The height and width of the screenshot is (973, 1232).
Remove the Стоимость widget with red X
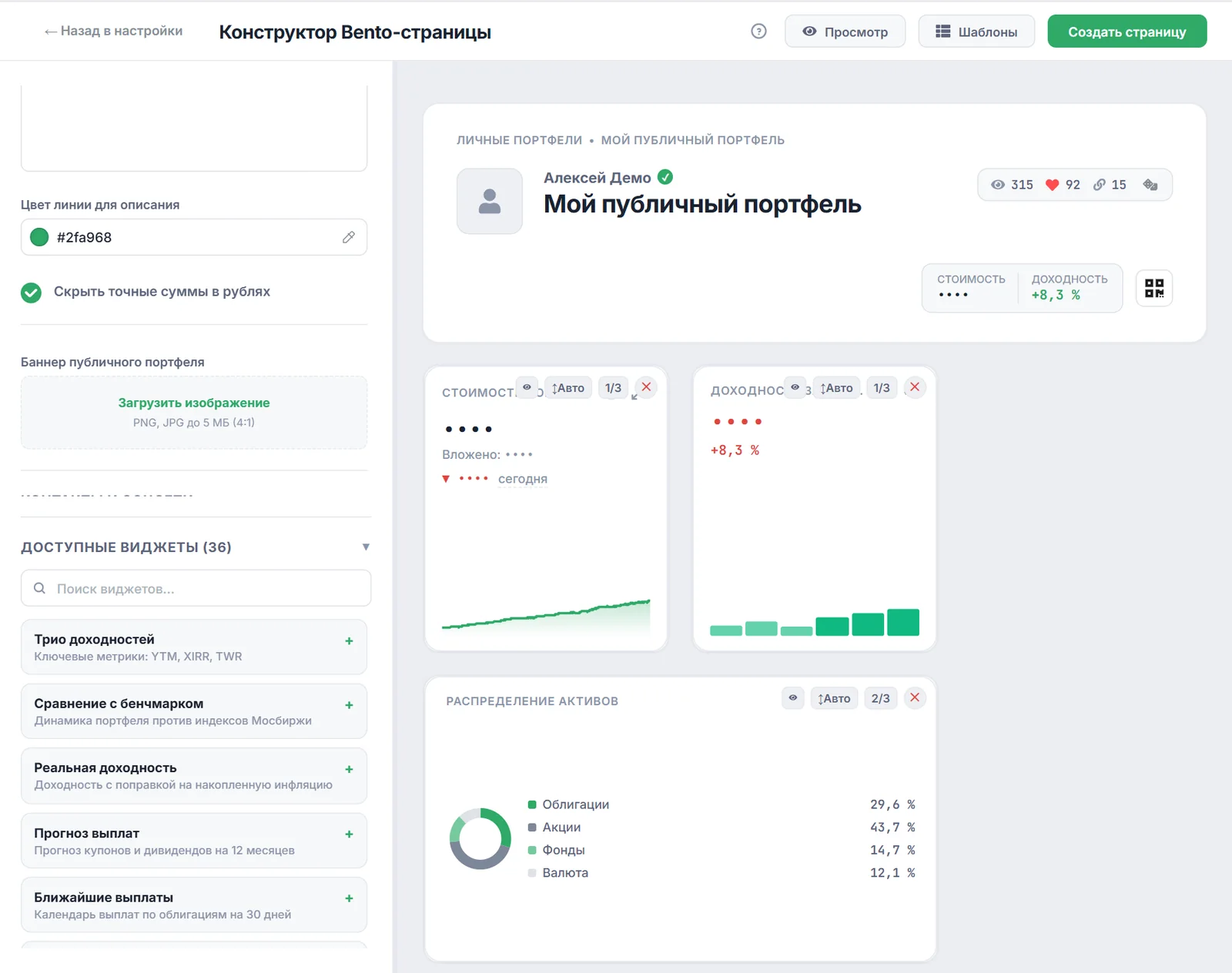point(646,387)
